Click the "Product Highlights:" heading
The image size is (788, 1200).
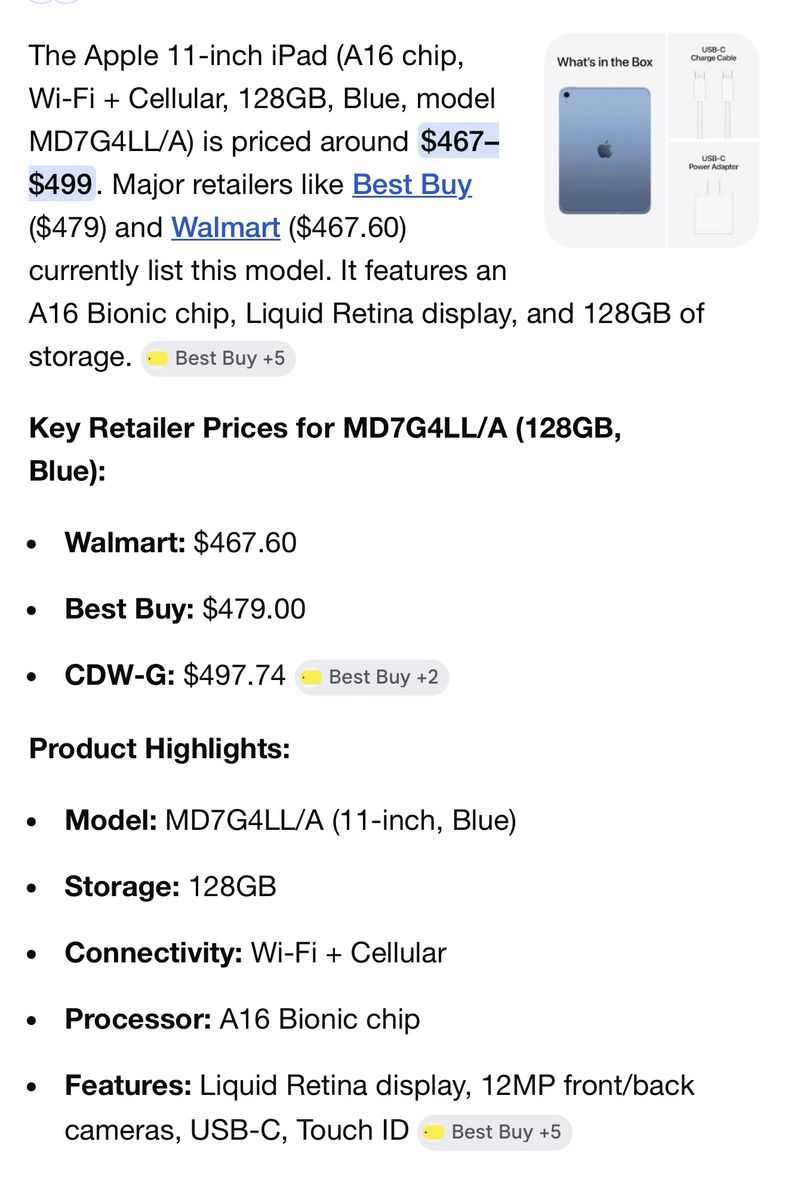(x=160, y=749)
